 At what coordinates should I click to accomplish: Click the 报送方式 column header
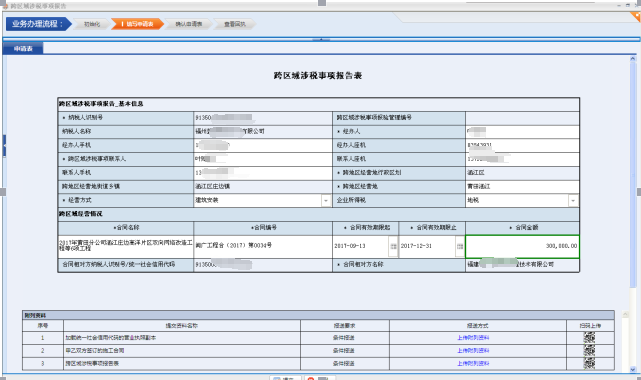pyautogui.click(x=477, y=326)
